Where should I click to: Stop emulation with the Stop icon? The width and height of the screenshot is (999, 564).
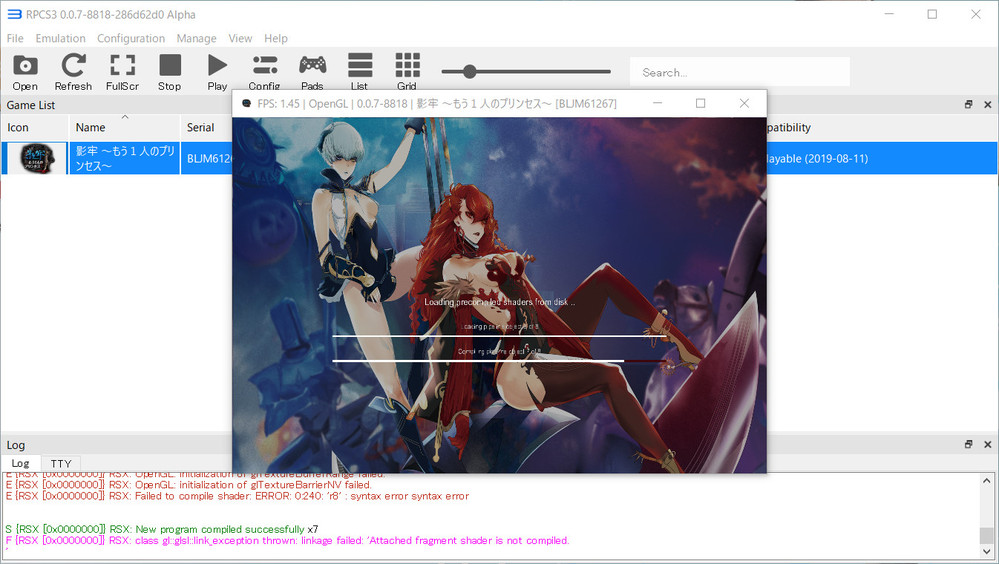(169, 72)
